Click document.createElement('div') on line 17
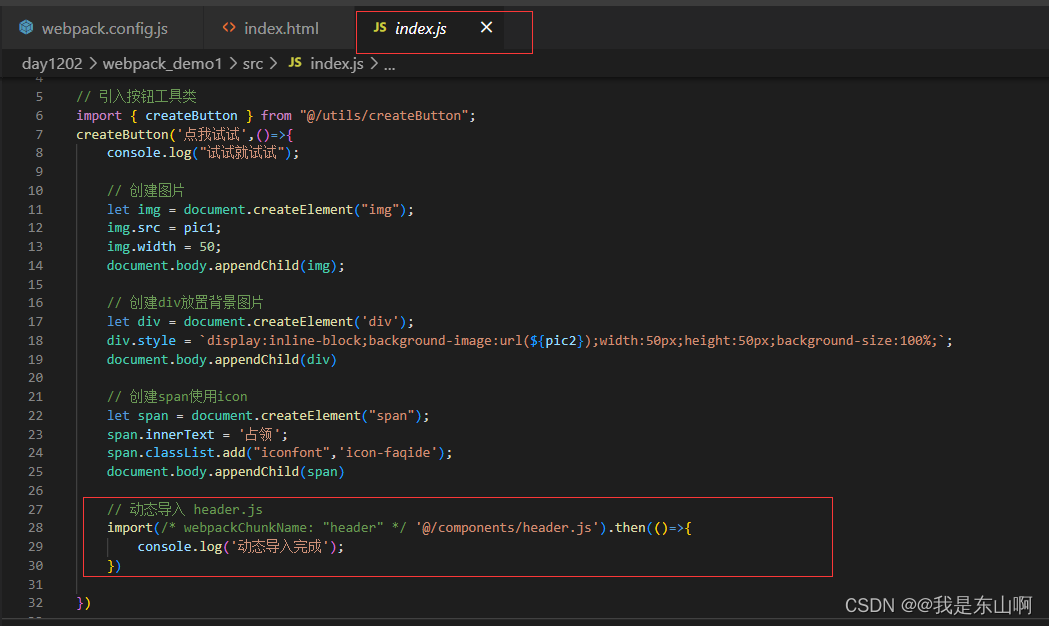Image resolution: width=1049 pixels, height=626 pixels. point(295,322)
